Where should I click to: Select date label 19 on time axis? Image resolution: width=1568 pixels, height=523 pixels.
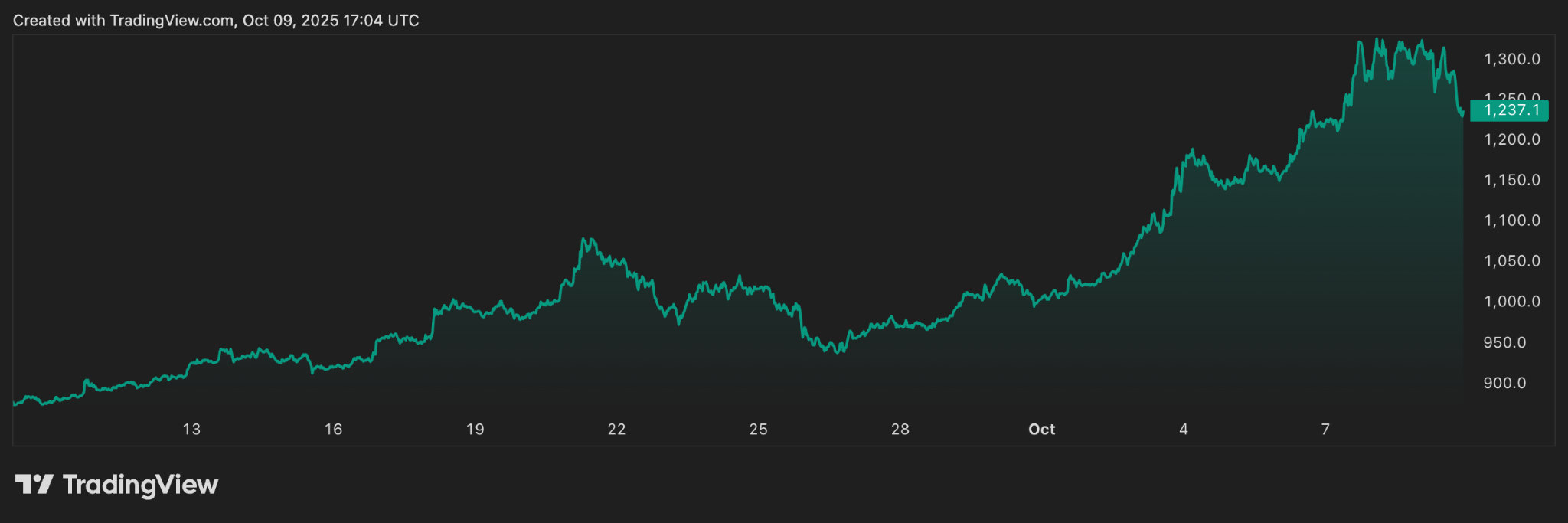(475, 430)
